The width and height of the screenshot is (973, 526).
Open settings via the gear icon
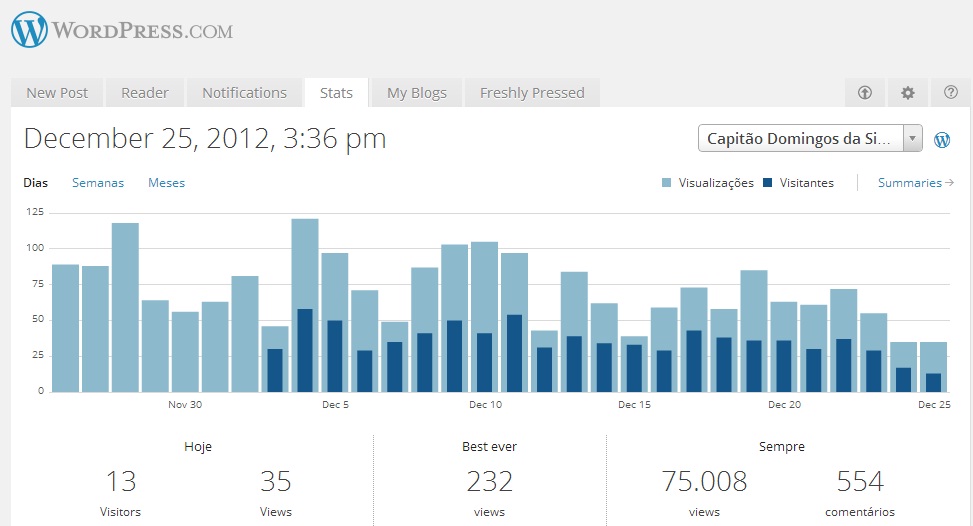tap(908, 93)
